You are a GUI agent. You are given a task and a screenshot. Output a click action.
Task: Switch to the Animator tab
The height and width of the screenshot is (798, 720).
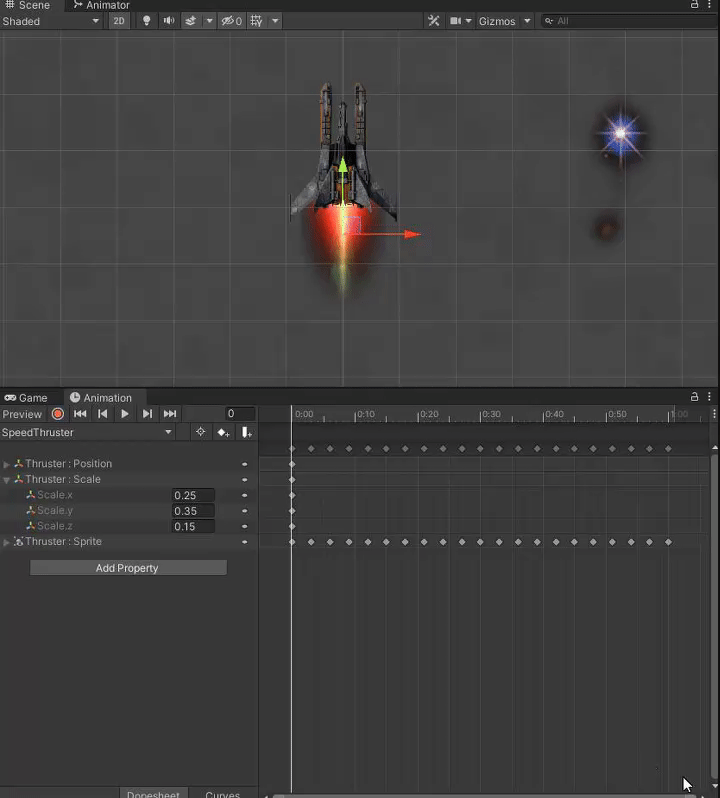102,5
